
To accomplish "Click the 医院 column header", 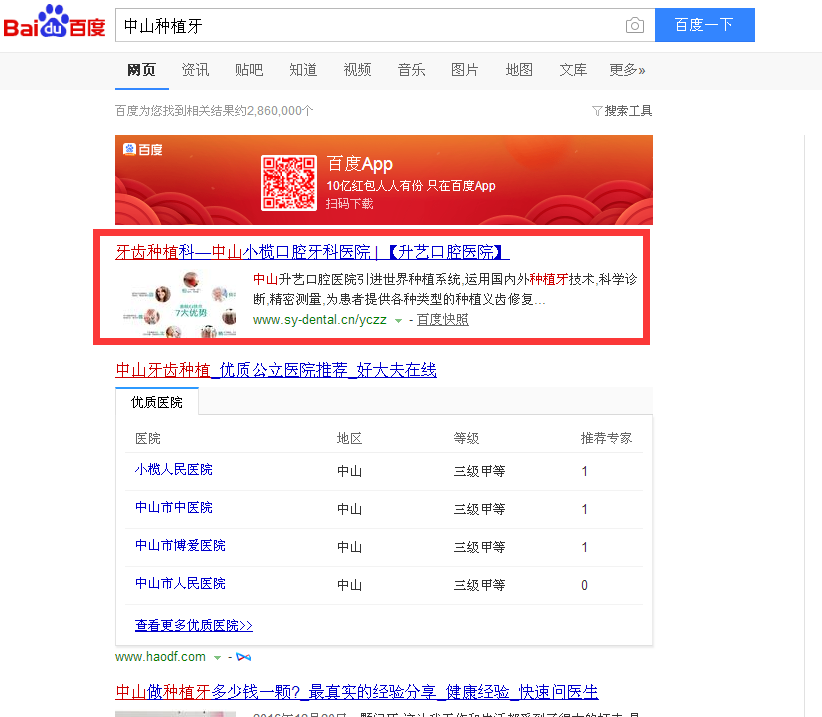I will [x=148, y=438].
